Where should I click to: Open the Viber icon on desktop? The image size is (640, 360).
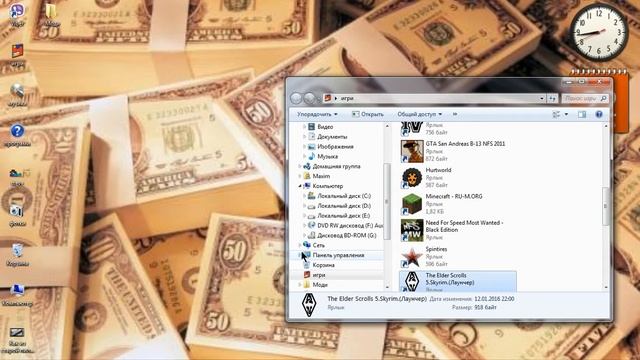(x=17, y=15)
